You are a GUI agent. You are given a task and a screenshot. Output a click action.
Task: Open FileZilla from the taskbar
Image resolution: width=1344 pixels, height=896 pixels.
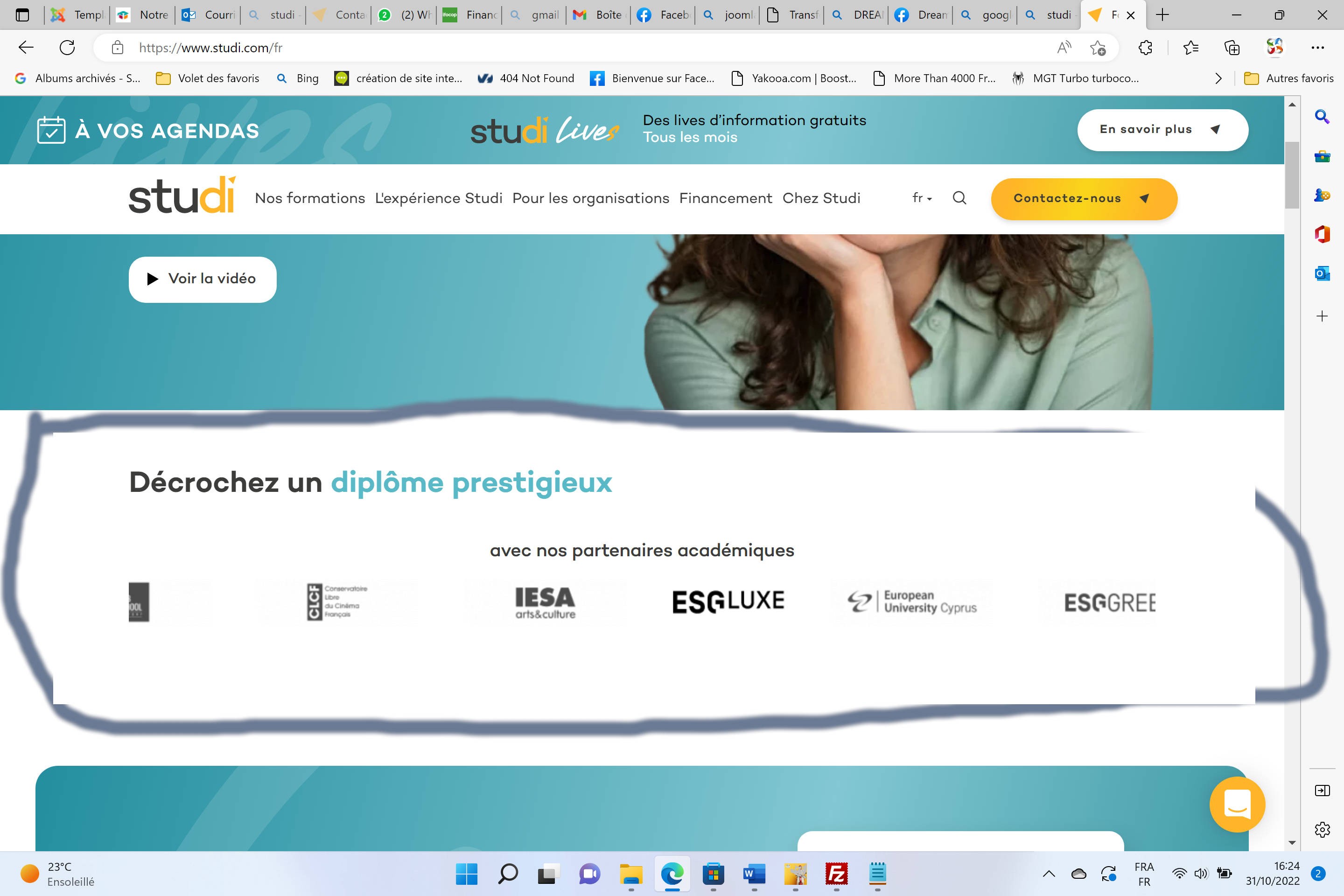tap(837, 874)
